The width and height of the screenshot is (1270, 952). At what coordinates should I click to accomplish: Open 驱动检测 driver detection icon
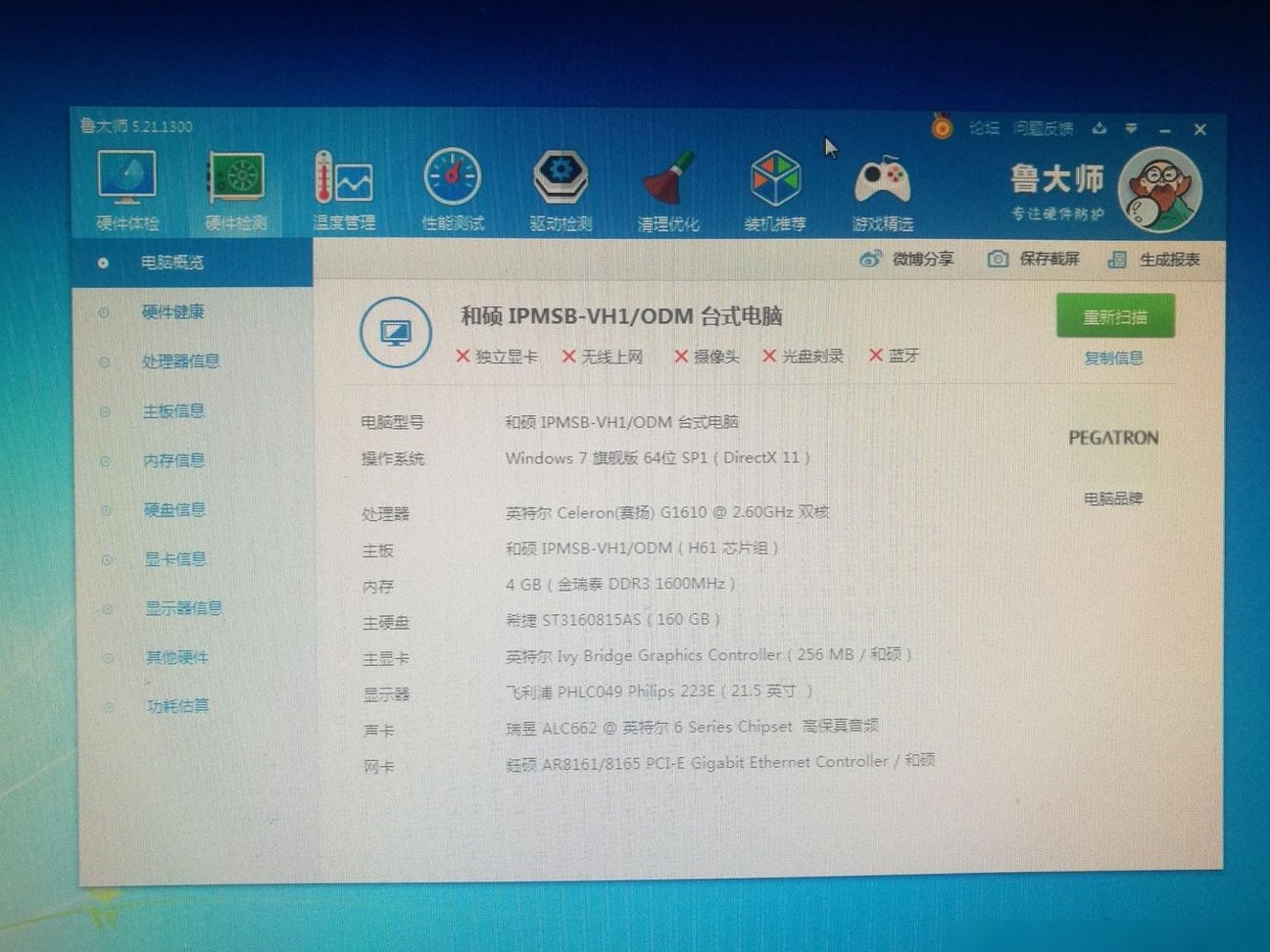[x=561, y=191]
